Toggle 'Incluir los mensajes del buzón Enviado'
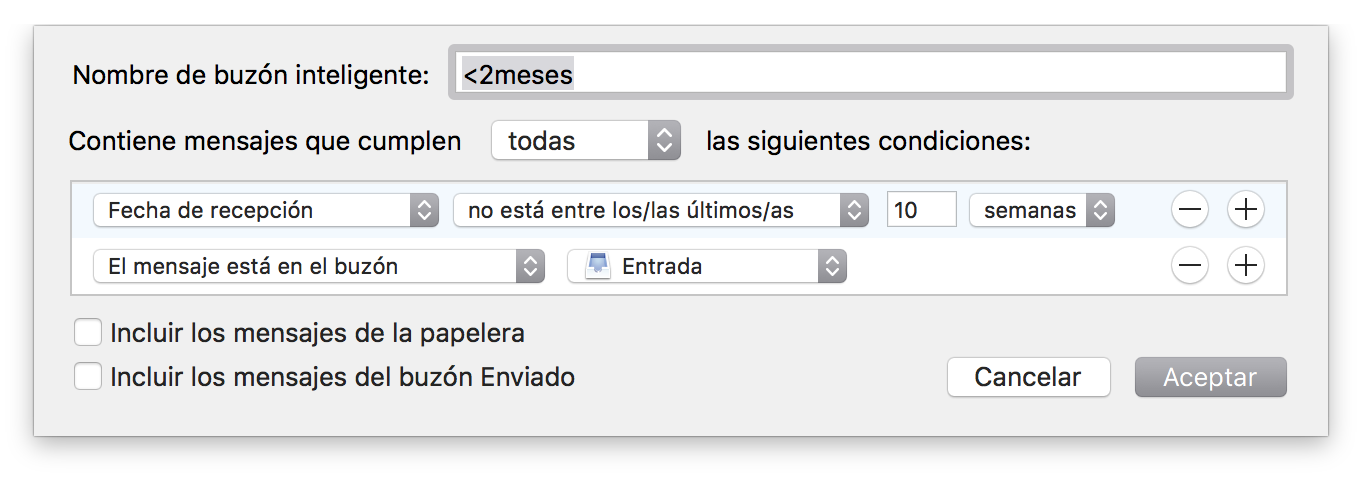The image size is (1362, 478). tap(88, 377)
